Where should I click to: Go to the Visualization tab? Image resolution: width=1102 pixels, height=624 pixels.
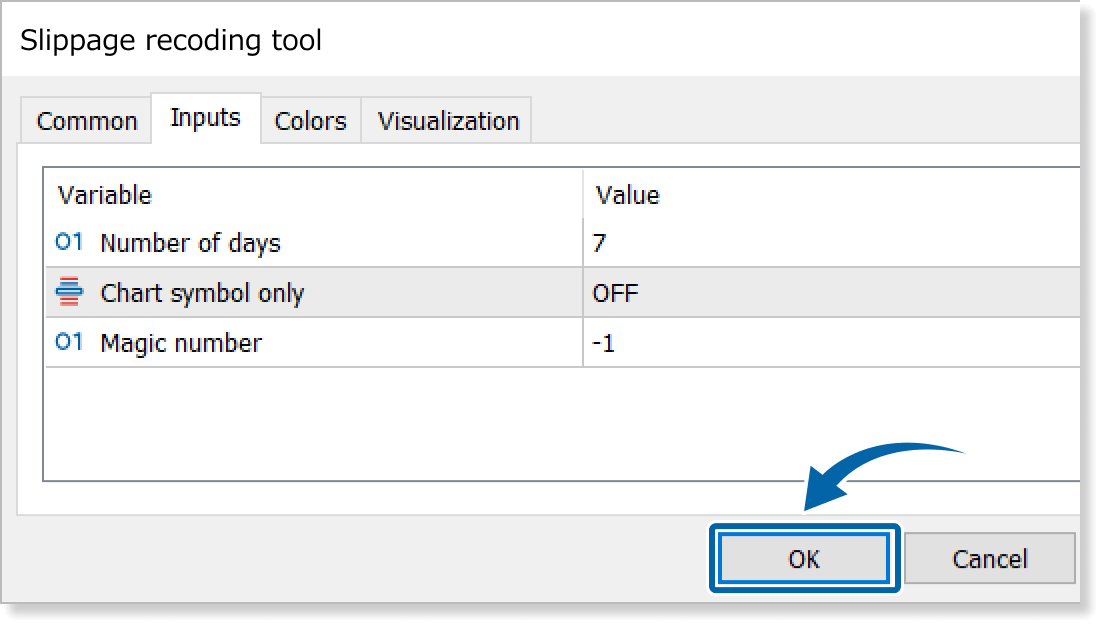pos(448,121)
